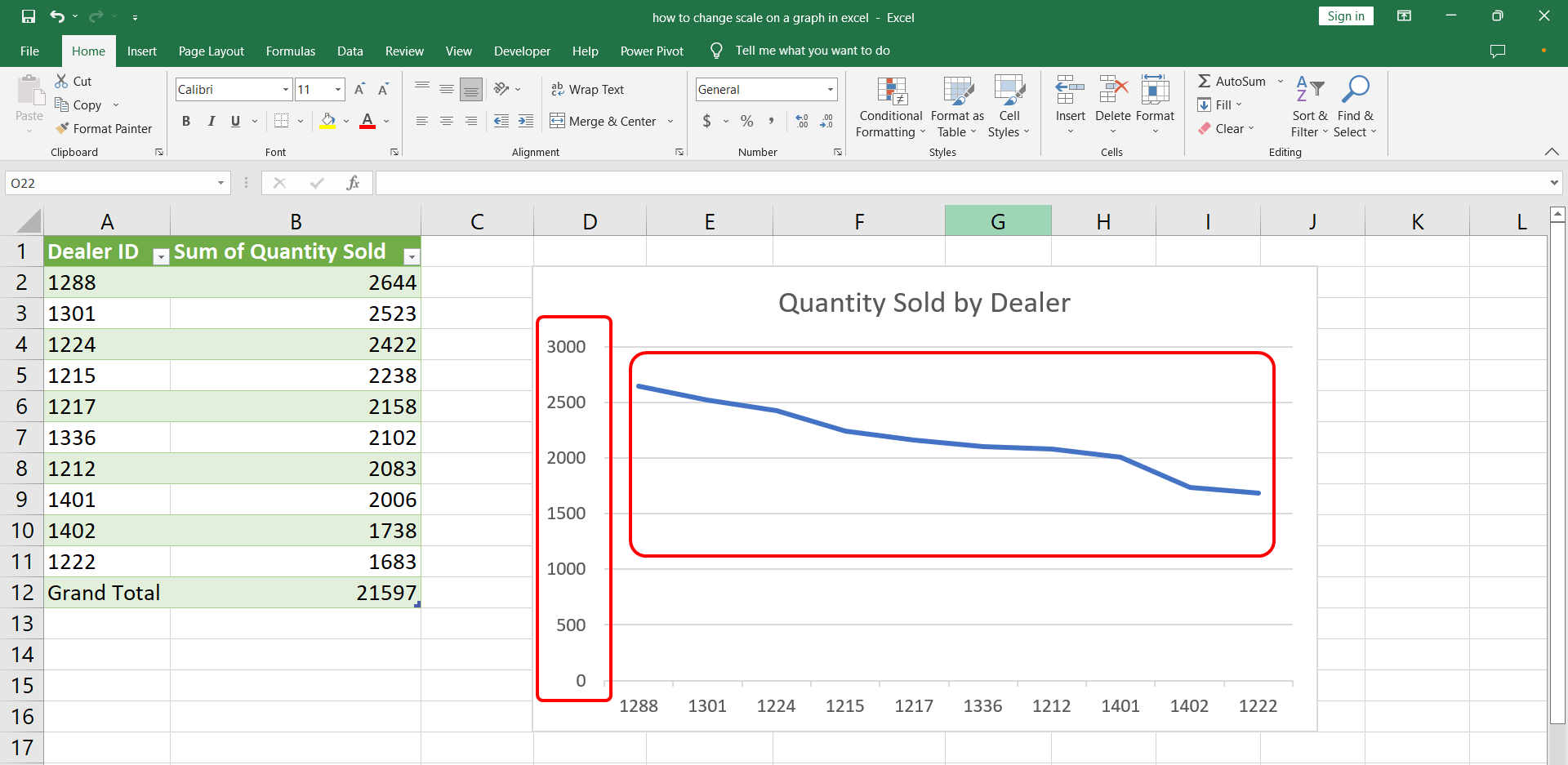Open the Comments speech bubble icon
Viewport: 1568px width, 765px height.
pos(1498,51)
